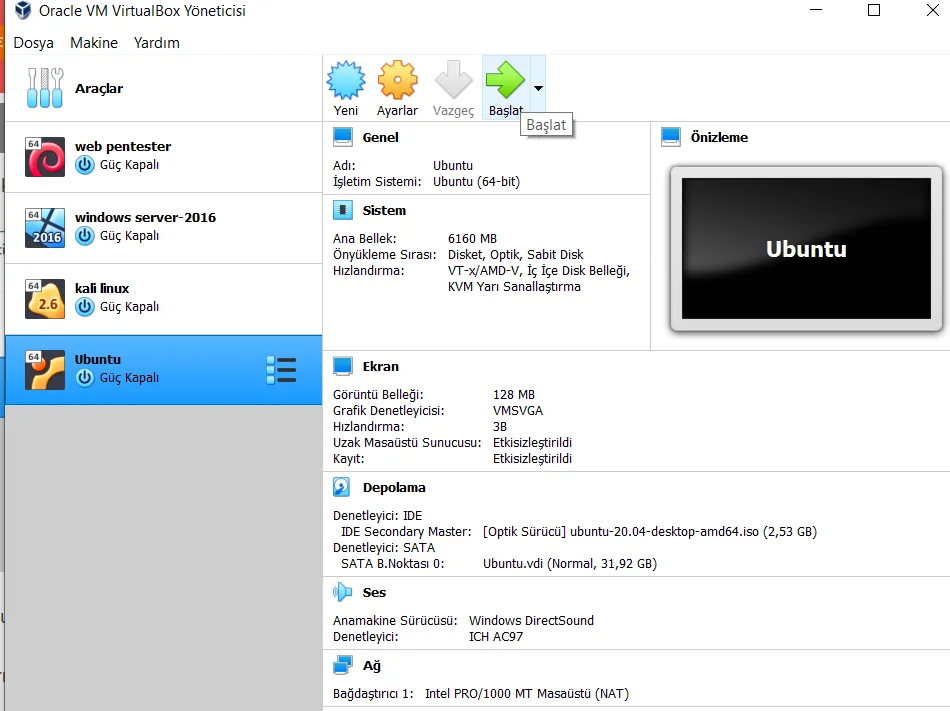Click the Araçlar label
The height and width of the screenshot is (711, 950).
coord(99,88)
